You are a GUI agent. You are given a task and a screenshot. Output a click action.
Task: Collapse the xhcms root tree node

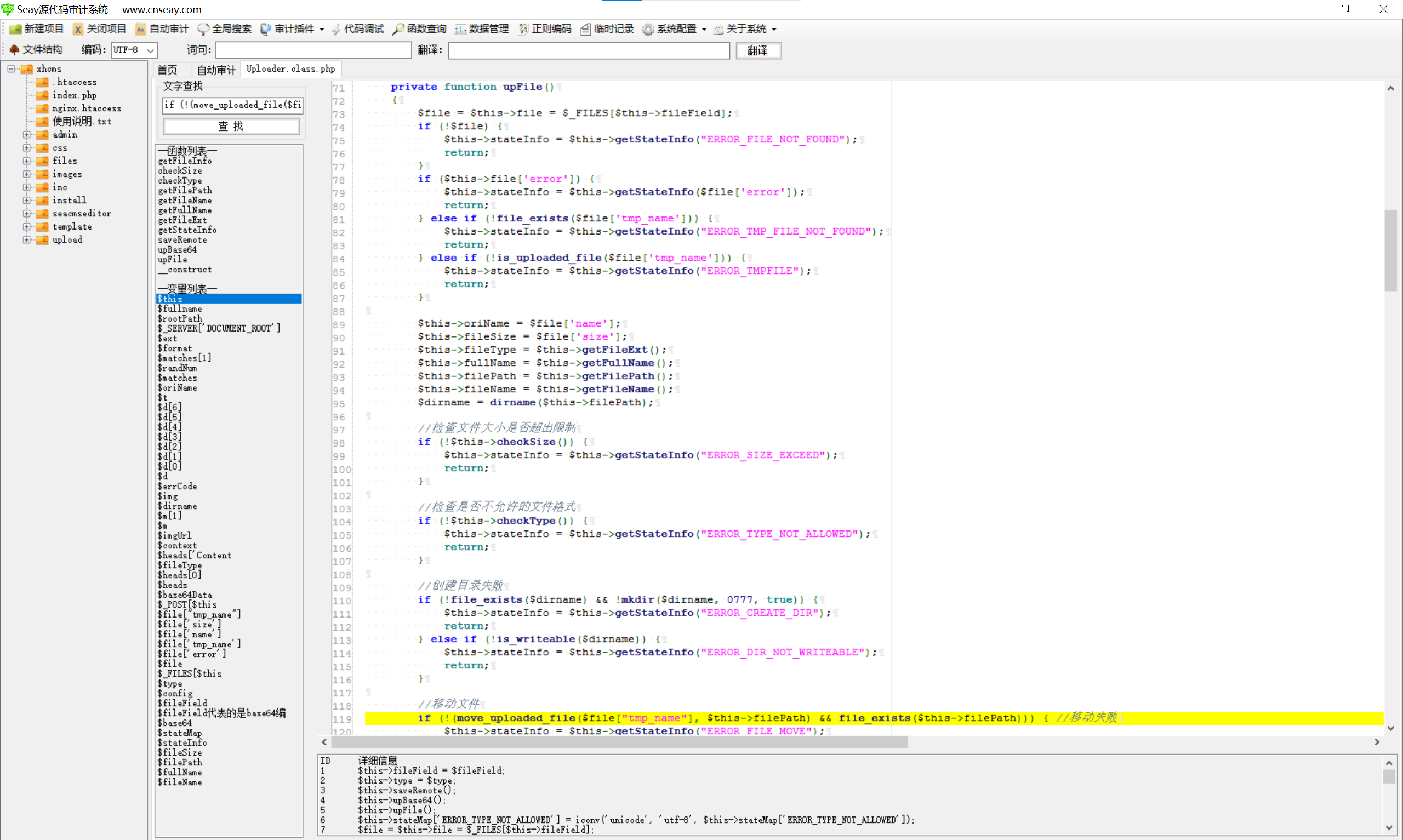pyautogui.click(x=11, y=69)
